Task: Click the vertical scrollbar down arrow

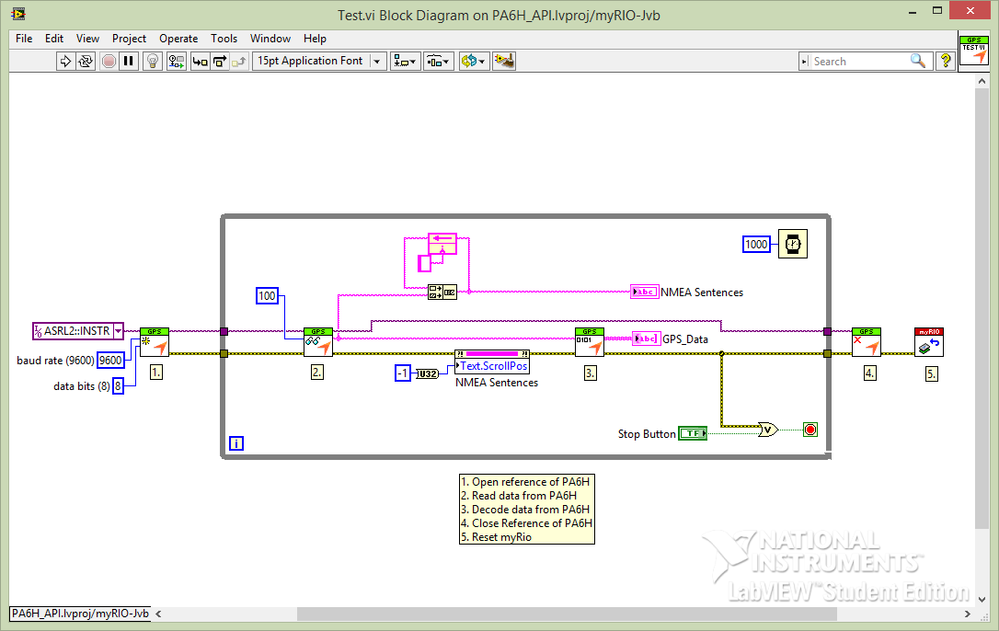Action: pos(982,599)
